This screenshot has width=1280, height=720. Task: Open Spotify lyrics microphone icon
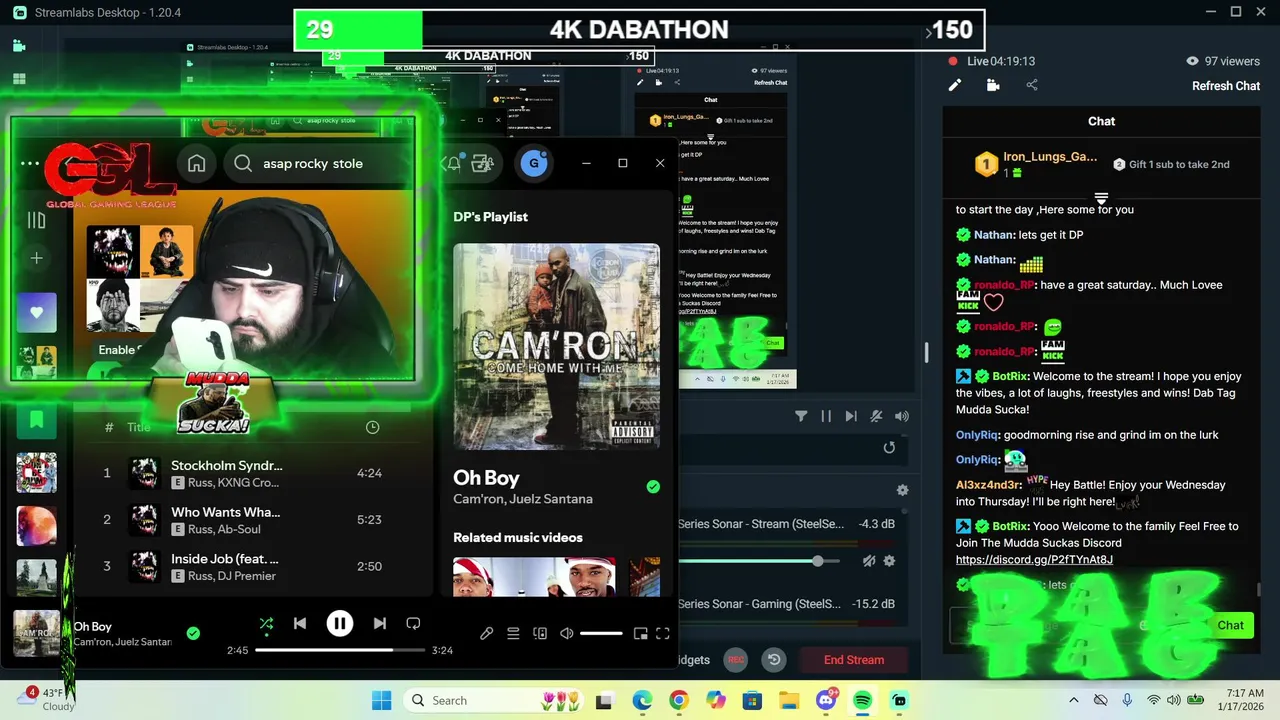pos(486,633)
